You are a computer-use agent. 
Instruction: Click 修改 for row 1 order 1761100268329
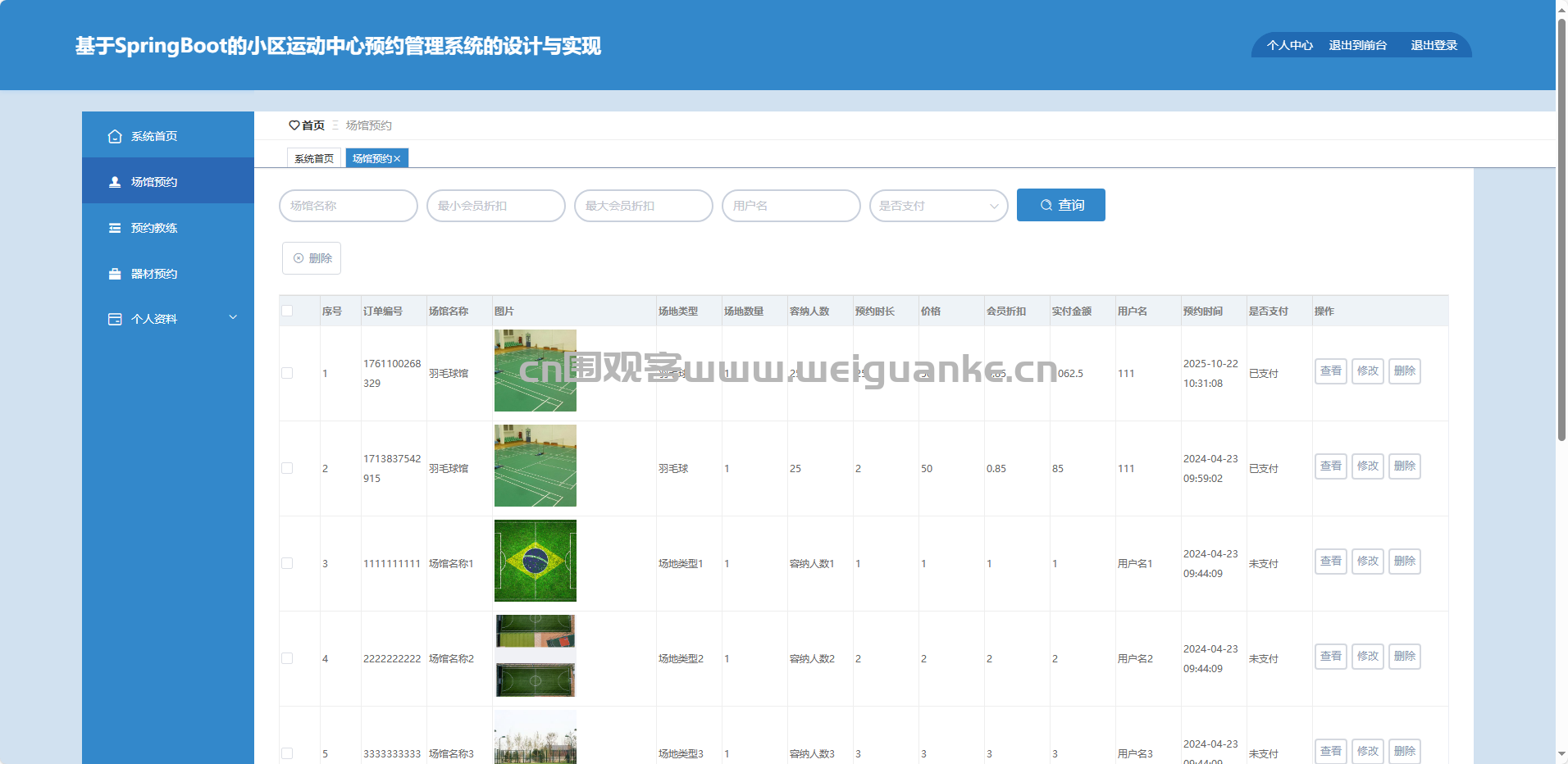1368,371
